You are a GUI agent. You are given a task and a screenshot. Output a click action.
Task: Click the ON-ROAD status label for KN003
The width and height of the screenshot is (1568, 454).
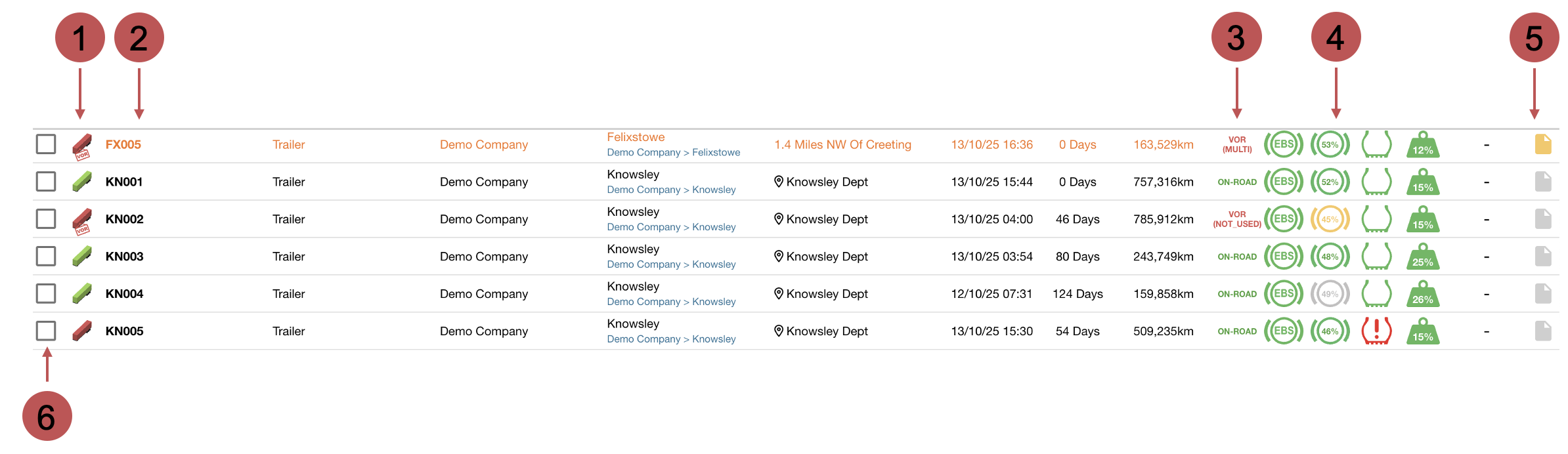1238,257
